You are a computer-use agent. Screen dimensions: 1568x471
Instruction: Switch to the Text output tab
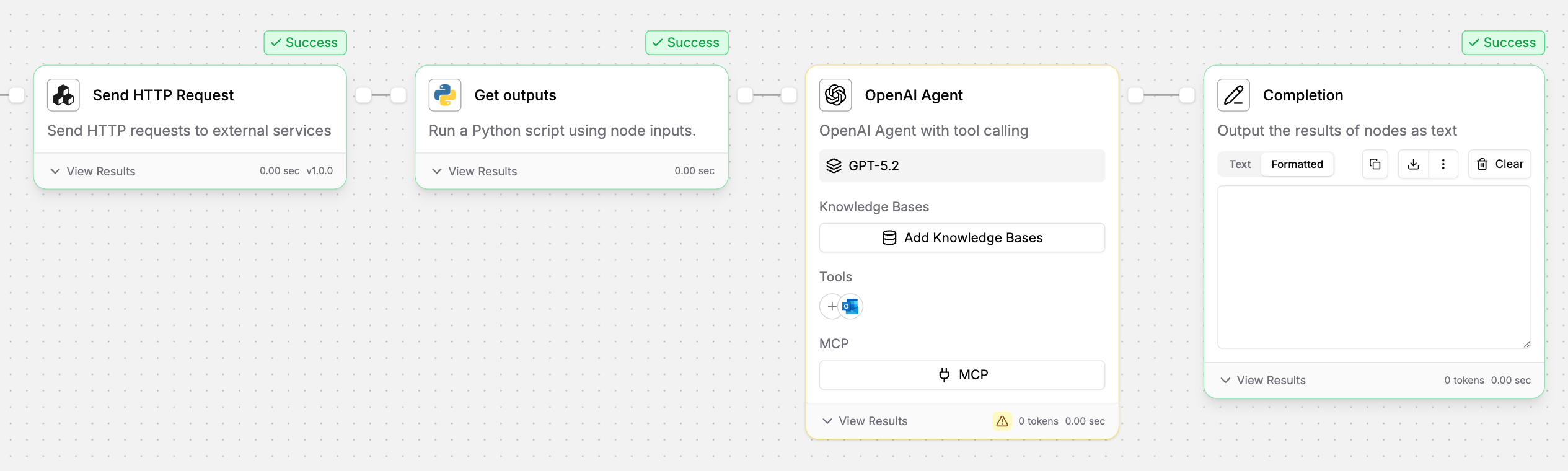pyautogui.click(x=1240, y=164)
